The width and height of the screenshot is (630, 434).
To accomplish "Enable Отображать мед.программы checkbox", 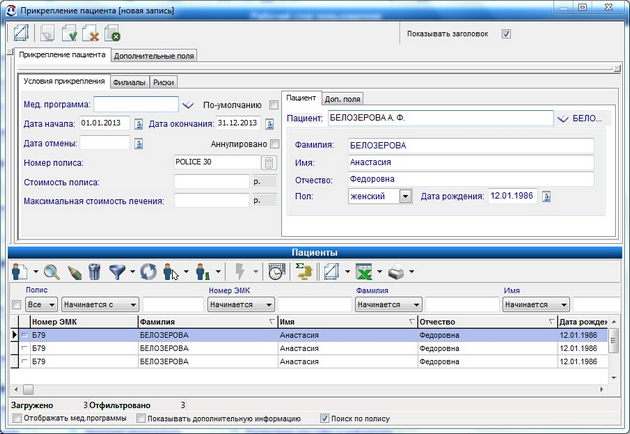I will [17, 418].
